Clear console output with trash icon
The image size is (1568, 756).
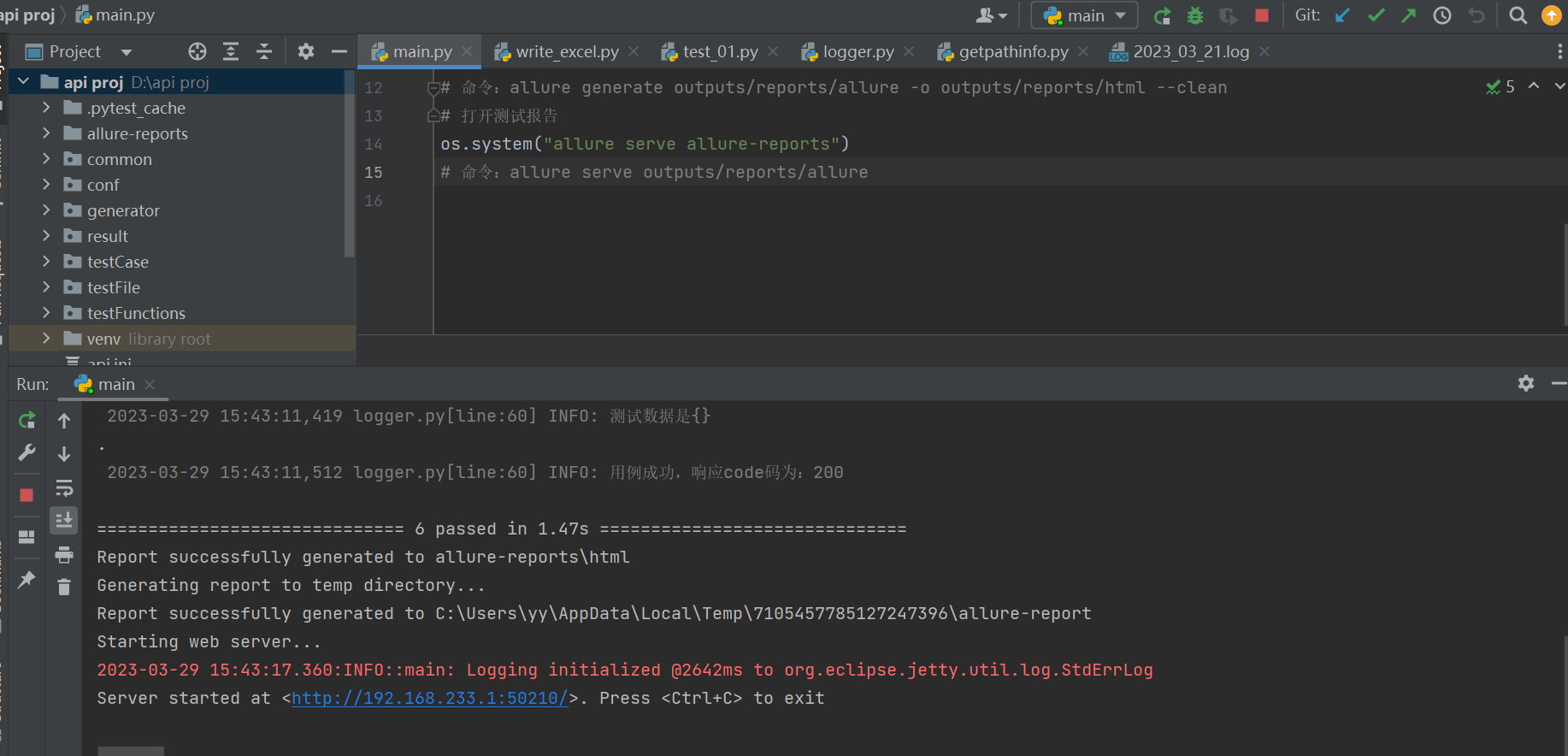tap(64, 587)
